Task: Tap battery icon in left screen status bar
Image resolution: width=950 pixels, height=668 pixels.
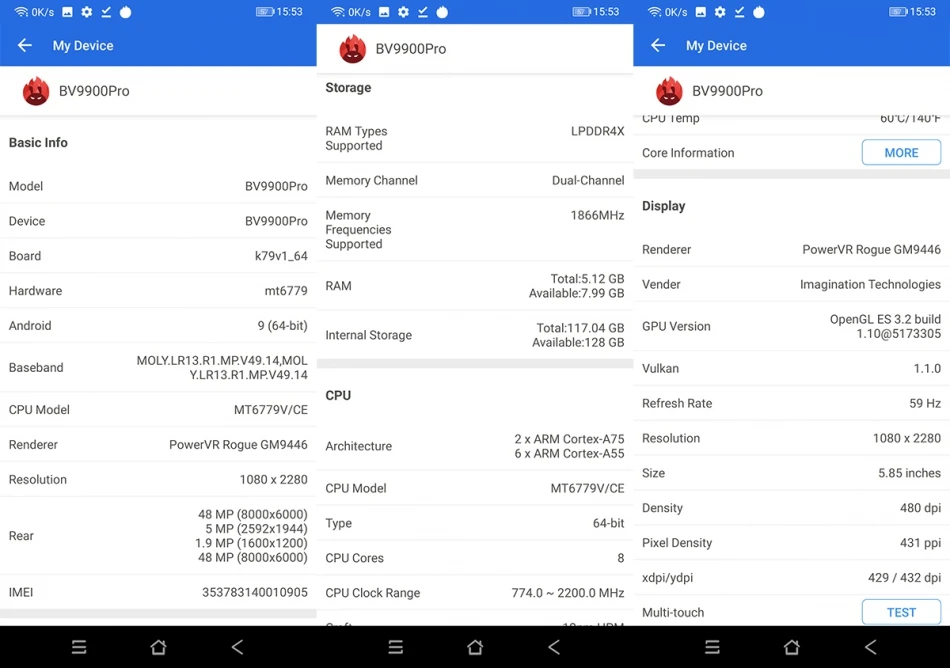Action: (x=265, y=12)
